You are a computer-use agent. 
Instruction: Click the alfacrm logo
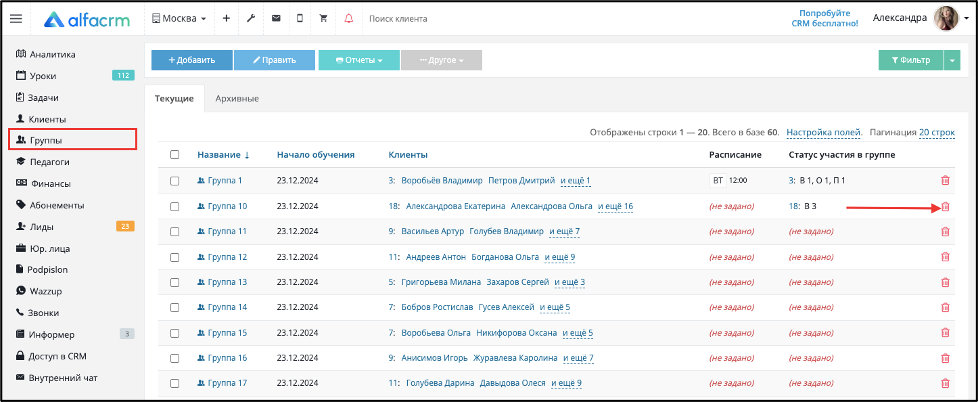click(x=87, y=19)
